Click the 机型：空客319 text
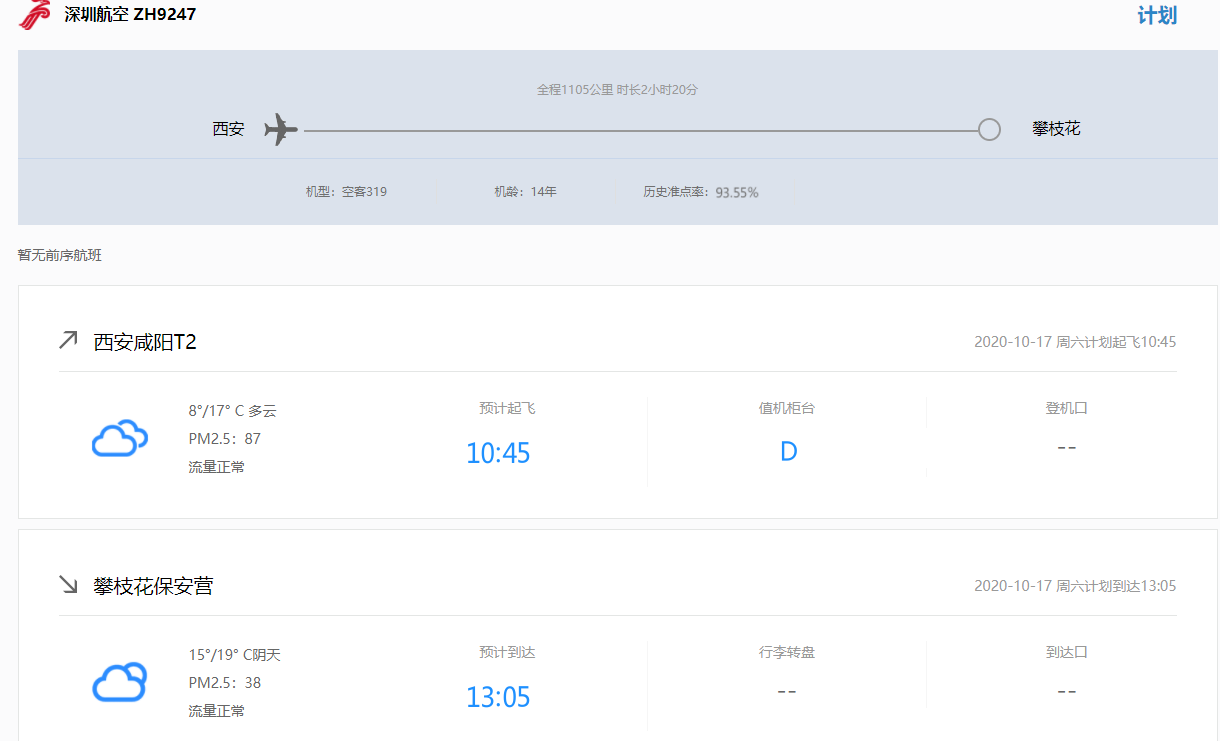This screenshot has width=1220, height=741. (346, 192)
